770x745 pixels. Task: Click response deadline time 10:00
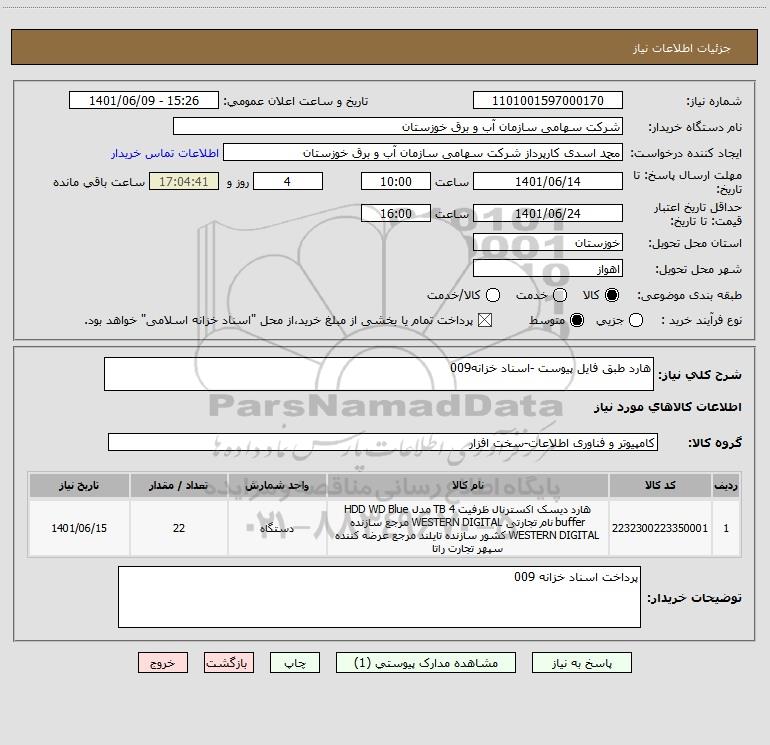[396, 182]
